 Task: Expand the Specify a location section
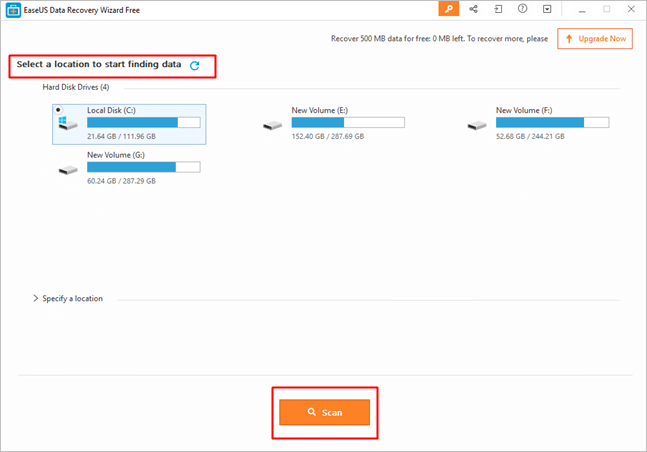[36, 298]
